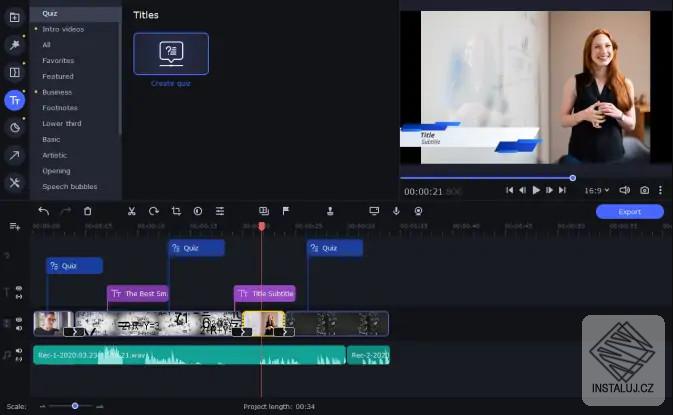Select the Crop tool
This screenshot has width=673, height=415.
pyautogui.click(x=176, y=211)
